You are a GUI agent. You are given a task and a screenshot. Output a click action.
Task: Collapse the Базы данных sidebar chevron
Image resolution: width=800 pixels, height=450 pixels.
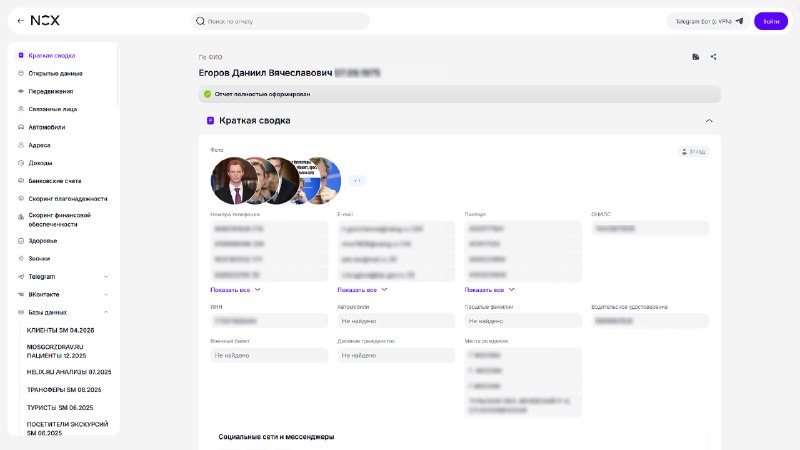106,312
